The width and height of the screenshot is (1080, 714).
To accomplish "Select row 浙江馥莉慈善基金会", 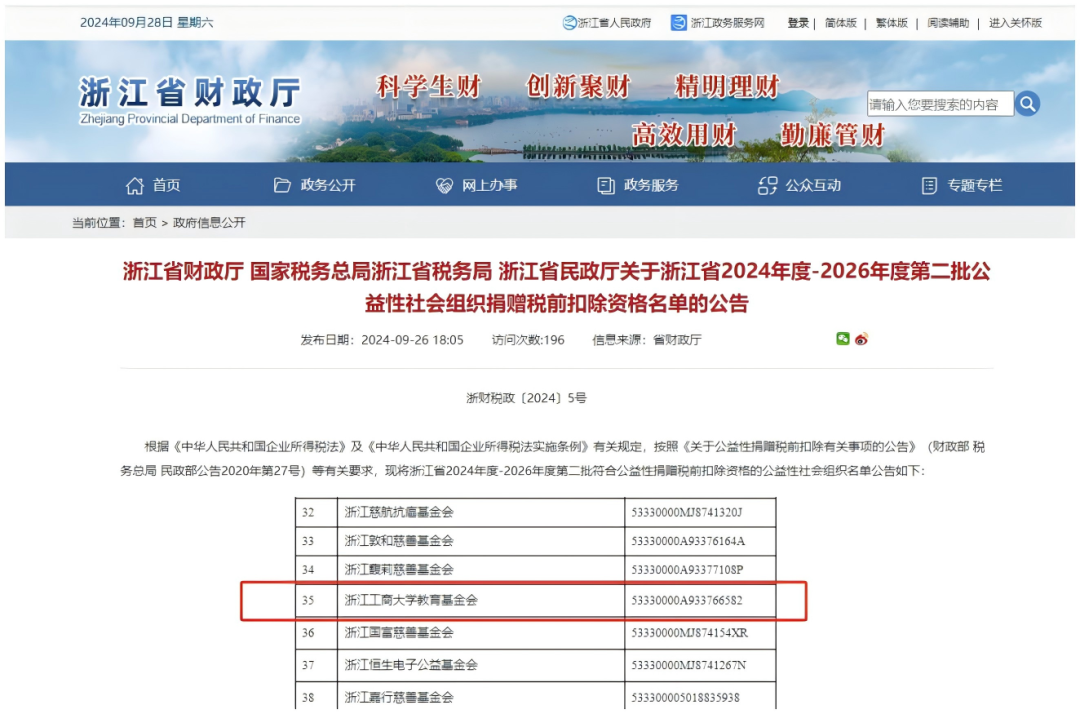I will 536,569.
